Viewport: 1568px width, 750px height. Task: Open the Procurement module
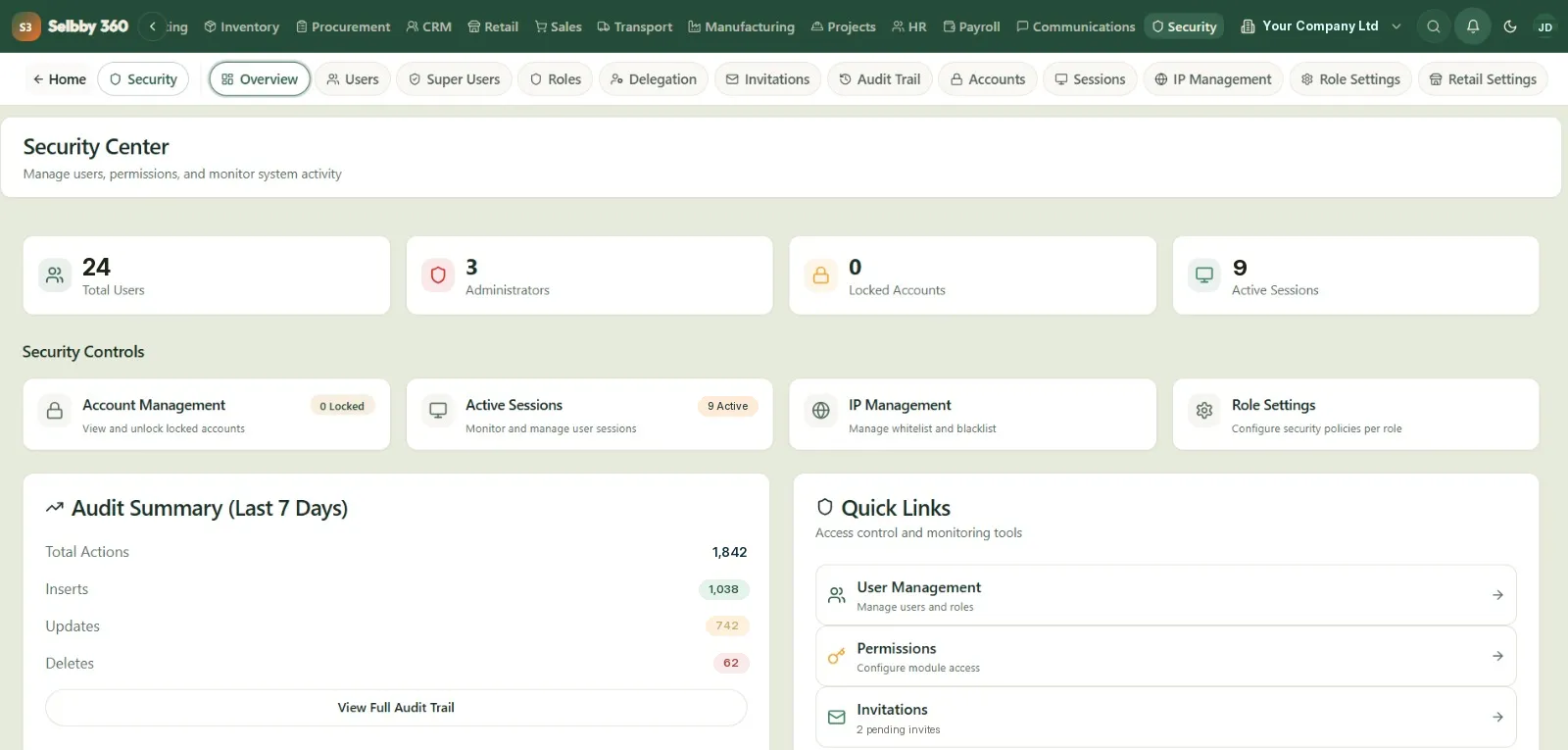point(343,26)
